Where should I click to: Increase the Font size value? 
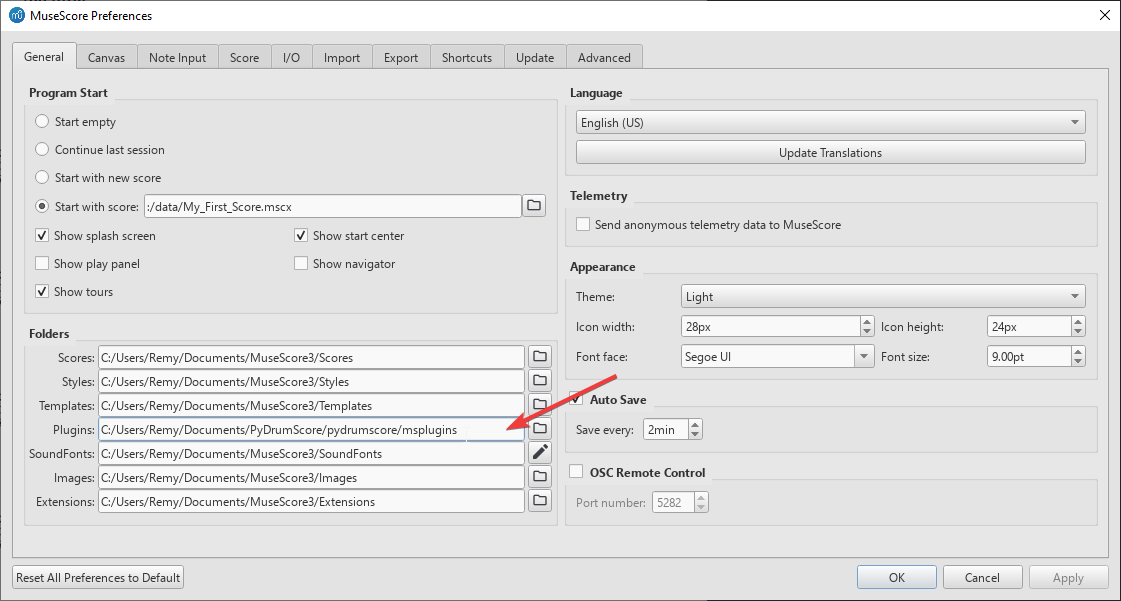1078,351
